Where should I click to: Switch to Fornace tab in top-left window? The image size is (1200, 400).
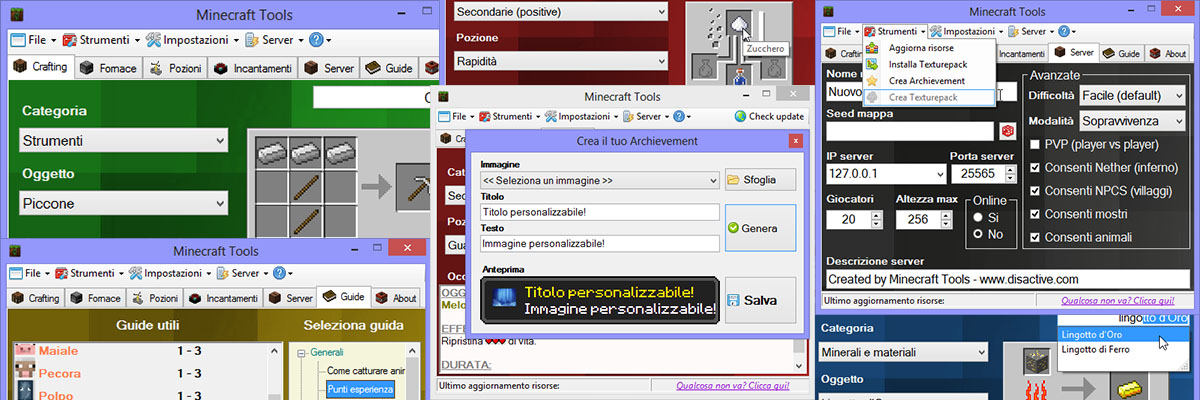[x=108, y=69]
